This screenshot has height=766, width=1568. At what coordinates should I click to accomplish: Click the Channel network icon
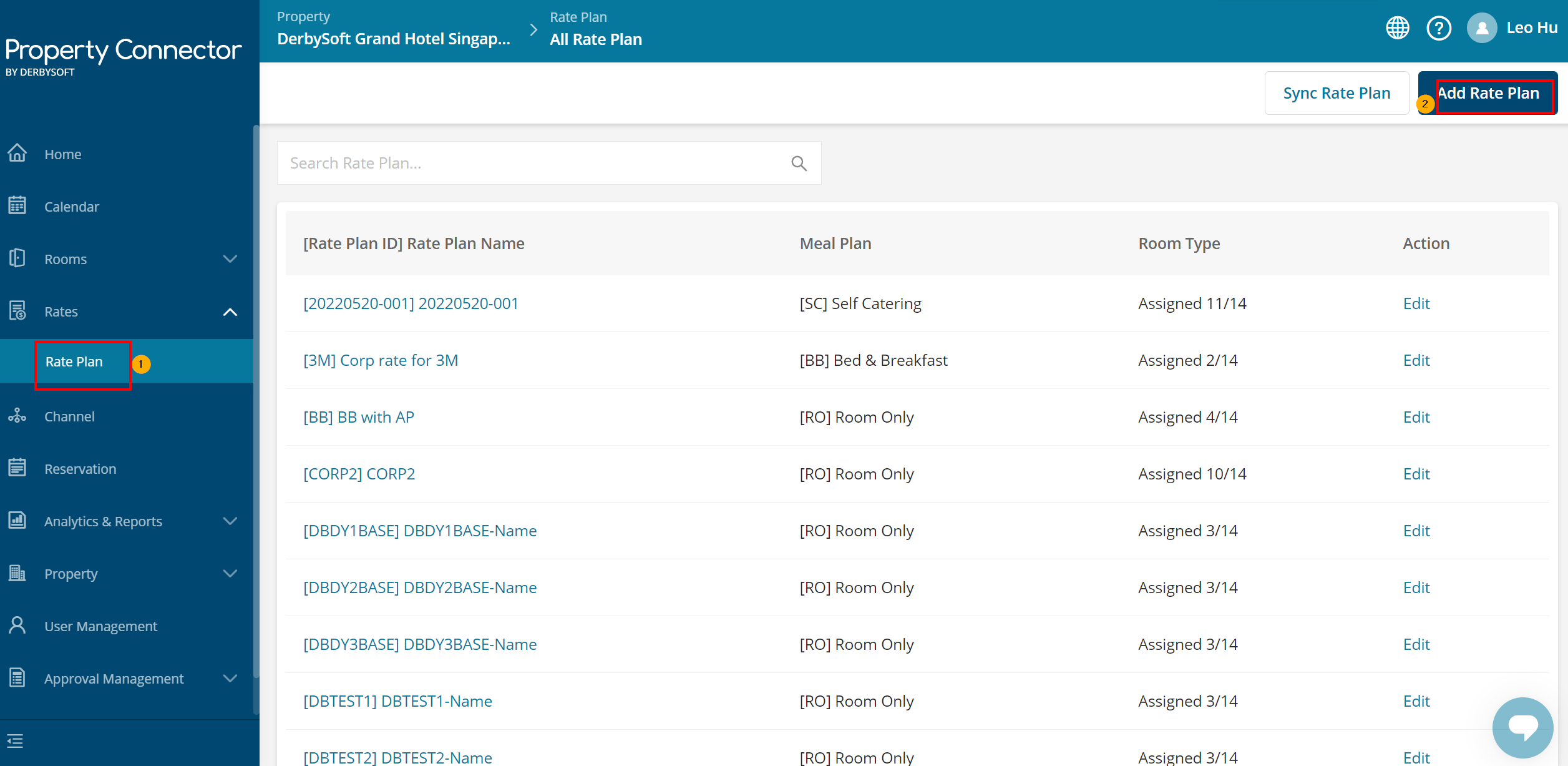[x=17, y=416]
